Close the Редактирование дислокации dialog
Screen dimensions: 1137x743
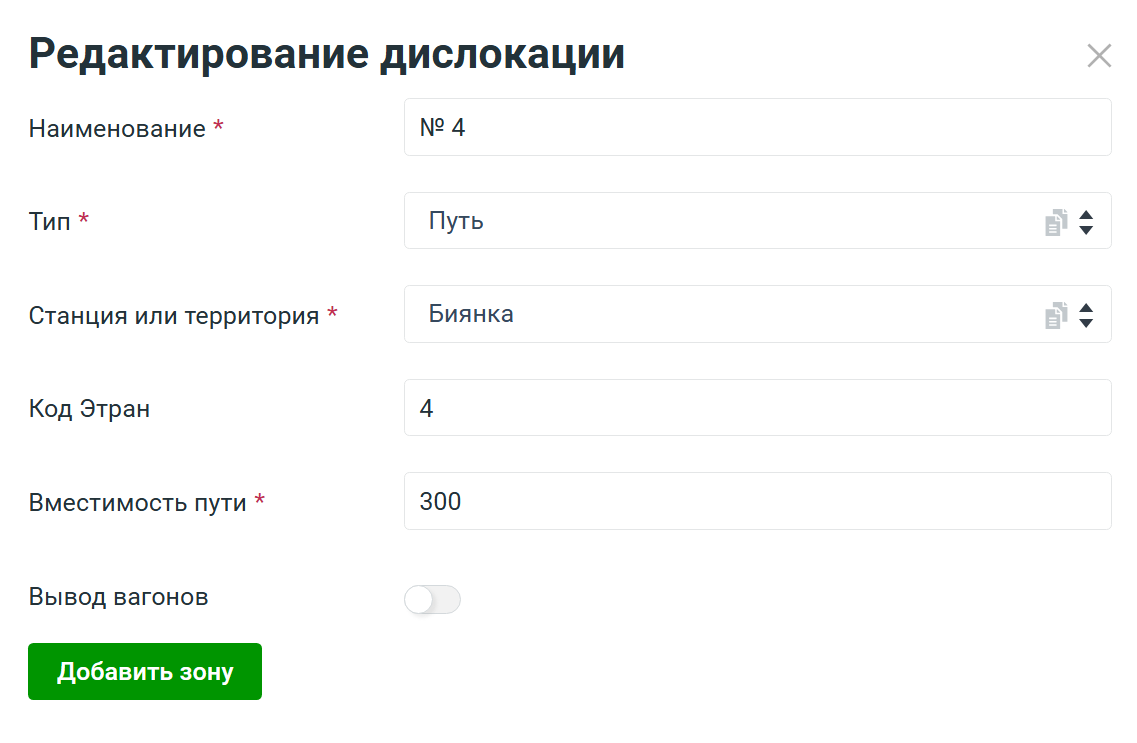pos(1099,56)
